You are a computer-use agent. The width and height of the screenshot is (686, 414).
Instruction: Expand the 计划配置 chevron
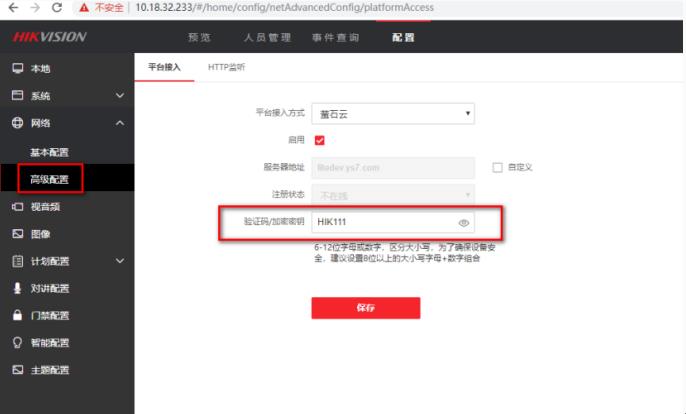tap(120, 261)
